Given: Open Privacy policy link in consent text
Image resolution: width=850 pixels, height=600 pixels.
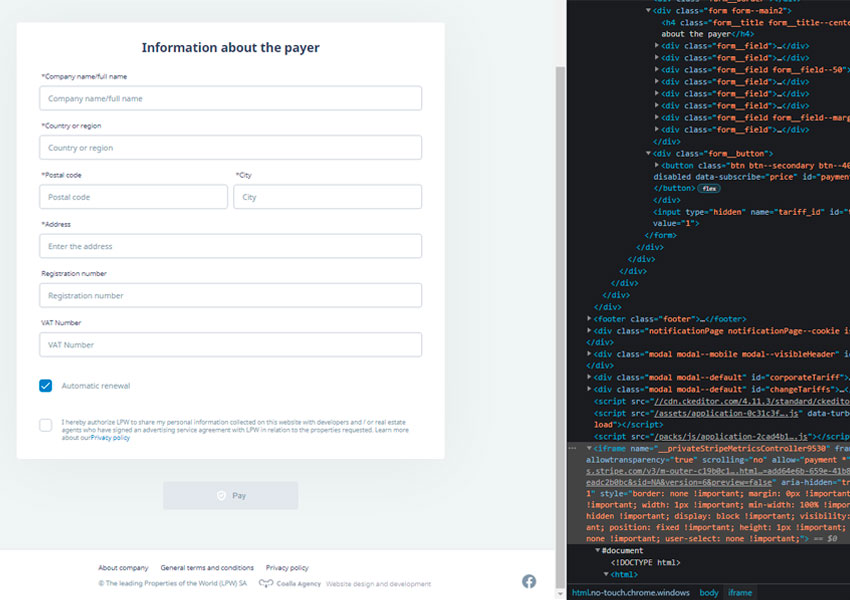Looking at the screenshot, I should 110,438.
